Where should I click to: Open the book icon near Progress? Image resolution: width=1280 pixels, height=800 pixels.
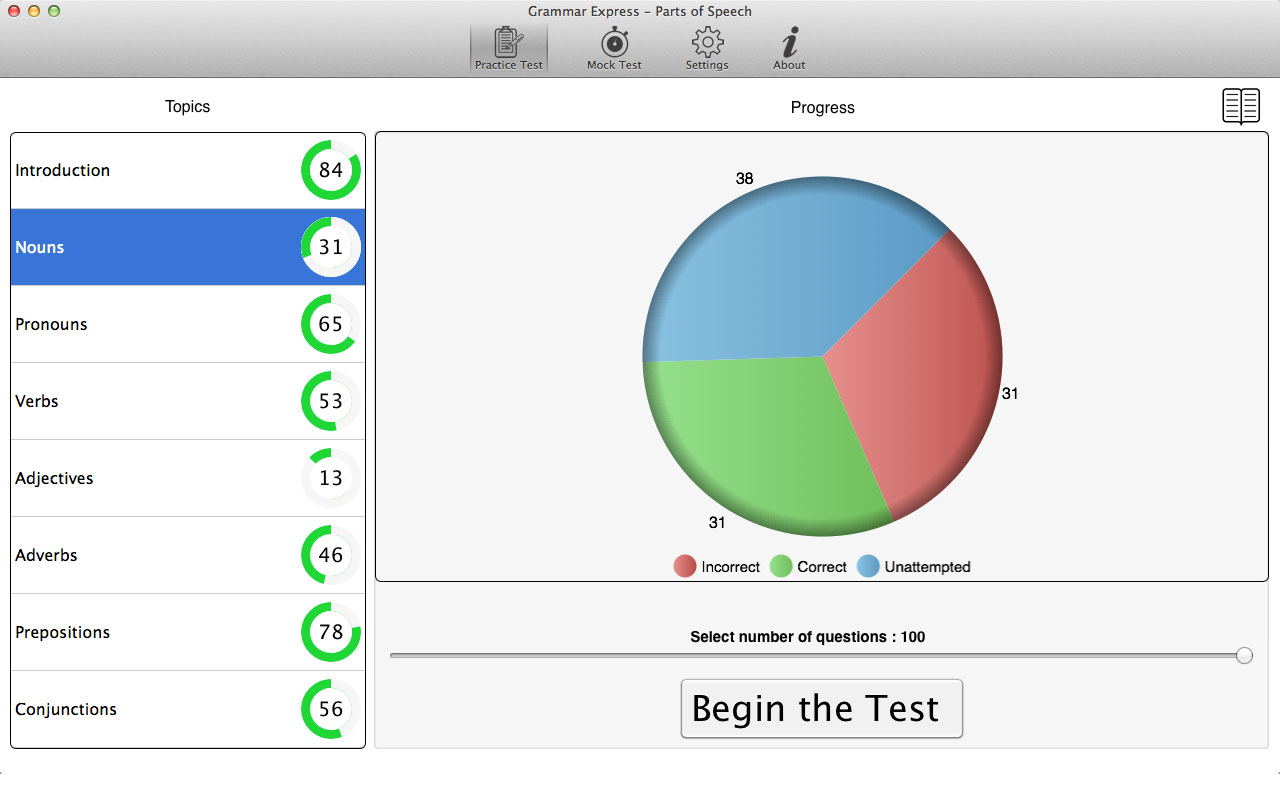click(x=1240, y=106)
